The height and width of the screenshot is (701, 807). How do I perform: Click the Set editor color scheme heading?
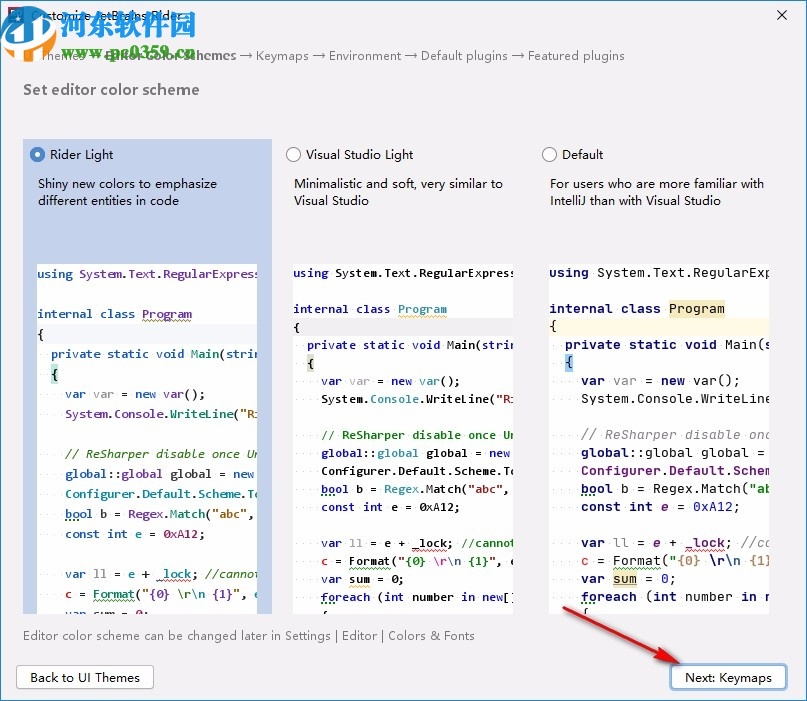tap(110, 90)
